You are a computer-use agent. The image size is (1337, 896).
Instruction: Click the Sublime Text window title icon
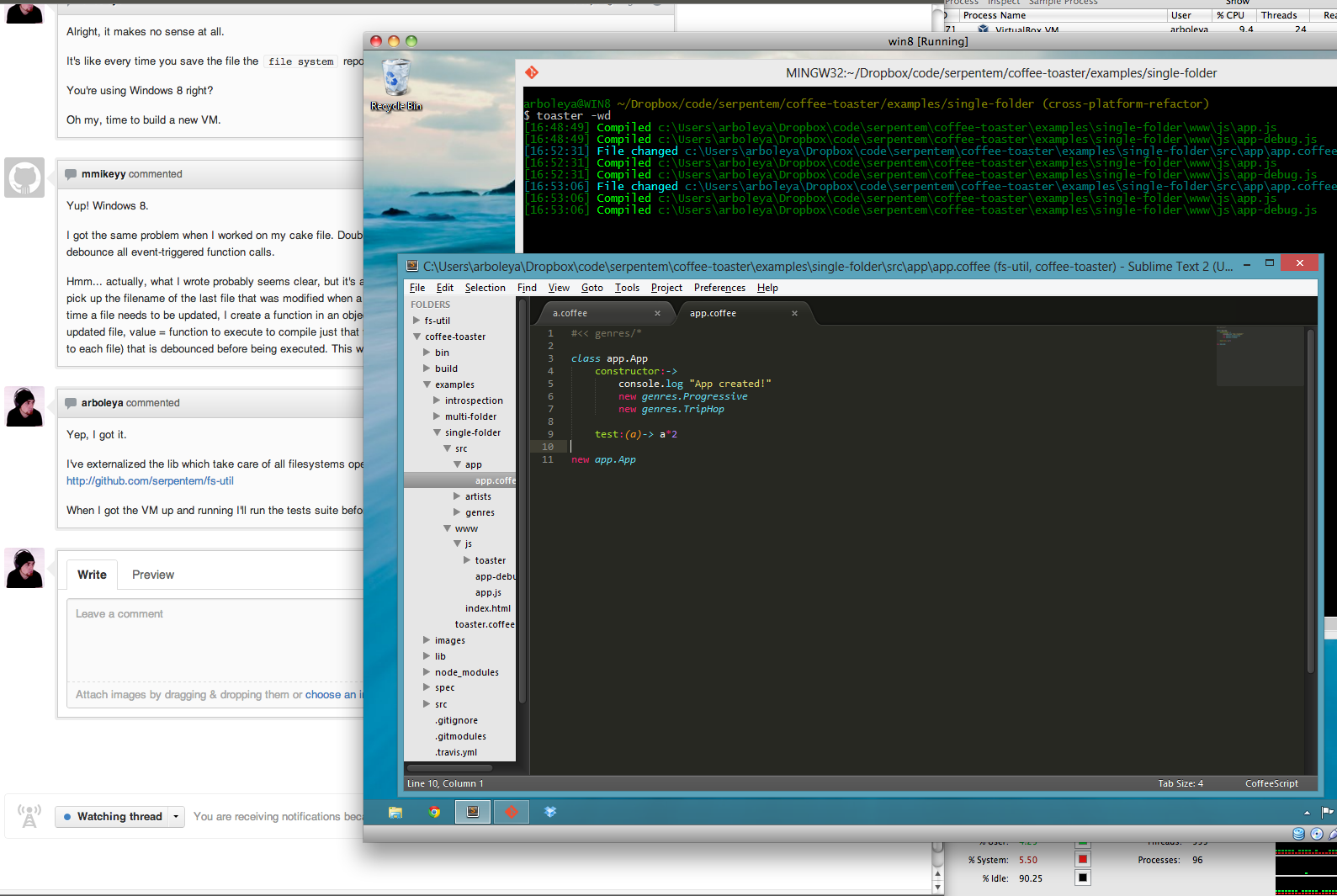tap(412, 266)
